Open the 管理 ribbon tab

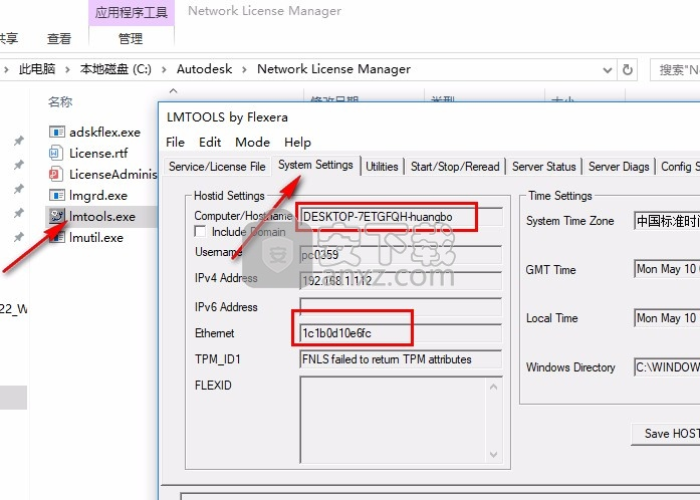pyautogui.click(x=130, y=39)
